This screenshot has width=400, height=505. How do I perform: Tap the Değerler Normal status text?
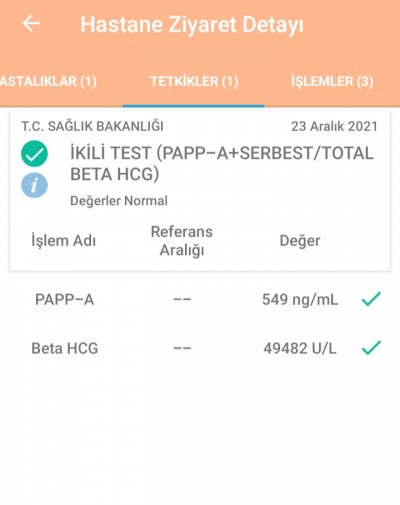119,201
